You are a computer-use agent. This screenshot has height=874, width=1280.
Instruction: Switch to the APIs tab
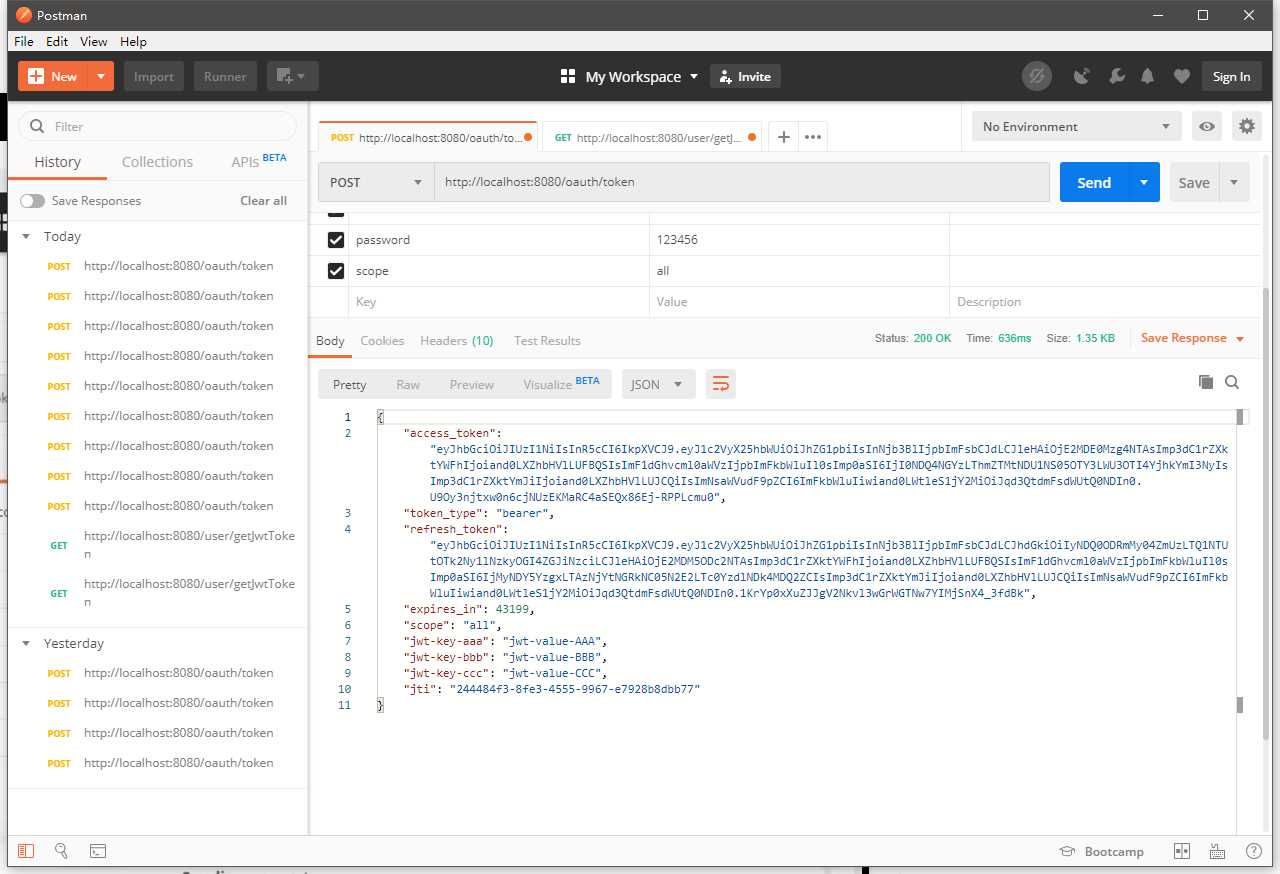pyautogui.click(x=258, y=161)
